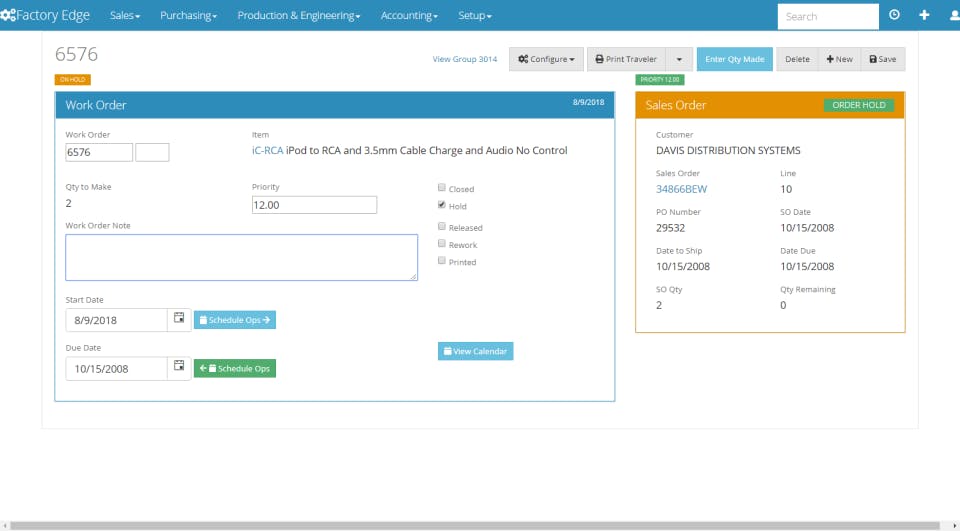The image size is (960, 531).
Task: Click the empty field beside work order number
Action: pyautogui.click(x=152, y=152)
